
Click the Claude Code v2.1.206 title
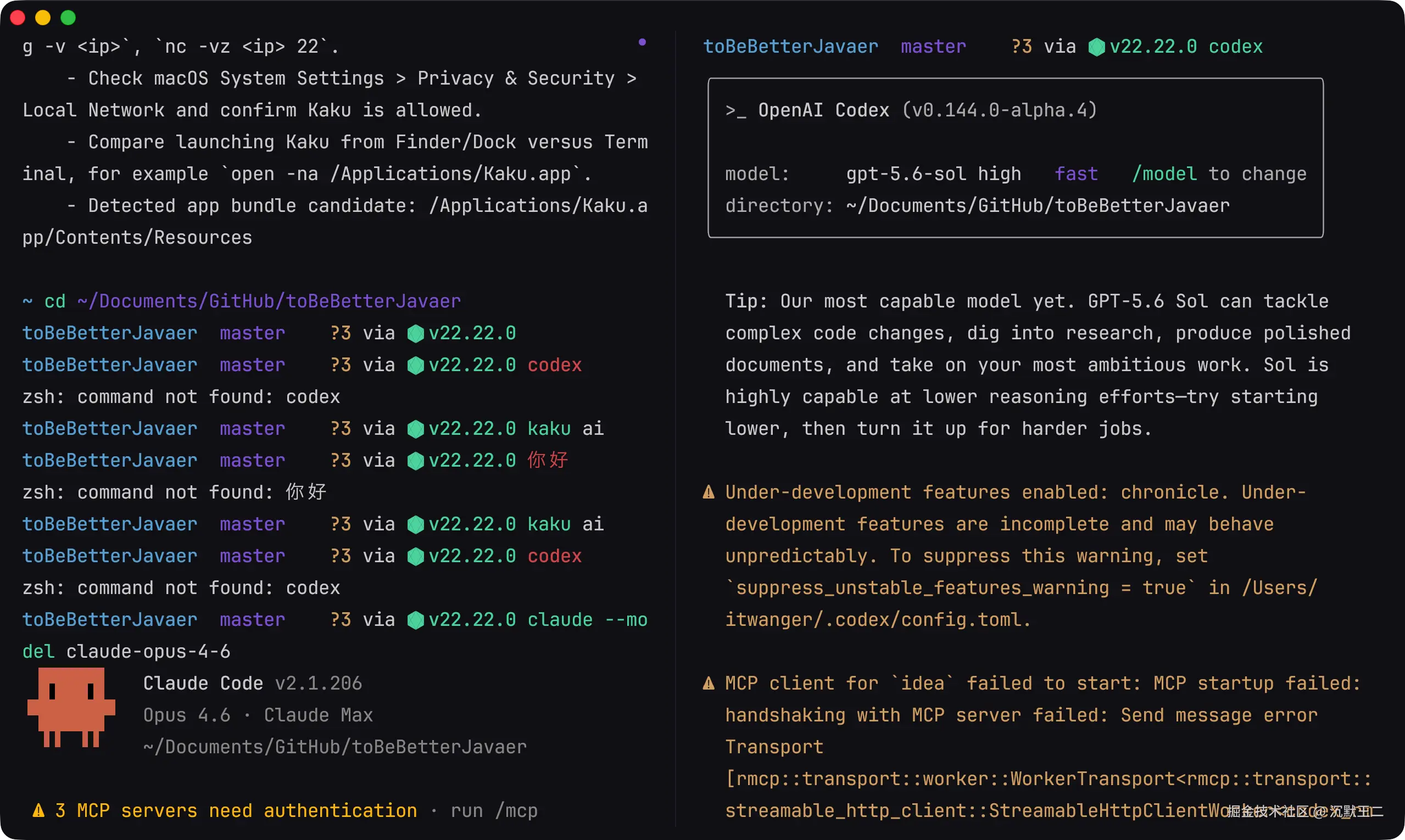pyautogui.click(x=253, y=683)
